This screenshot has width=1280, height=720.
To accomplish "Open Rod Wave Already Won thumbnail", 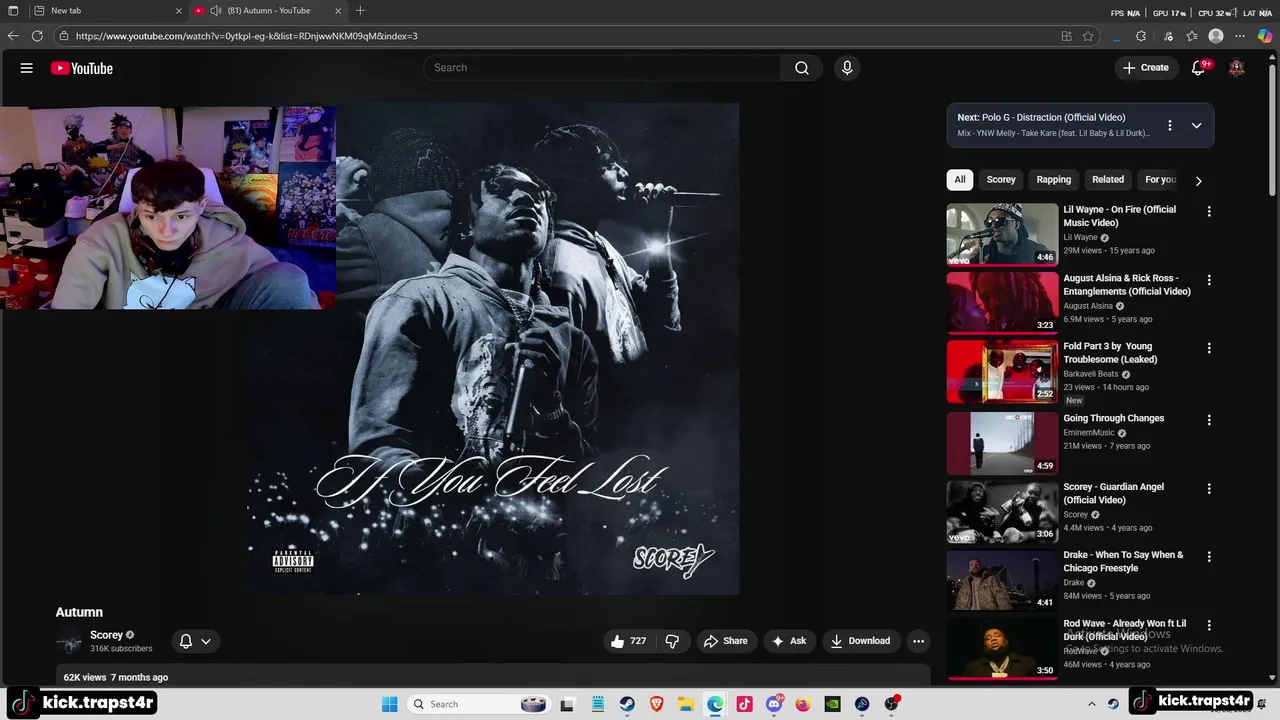I will point(1002,649).
